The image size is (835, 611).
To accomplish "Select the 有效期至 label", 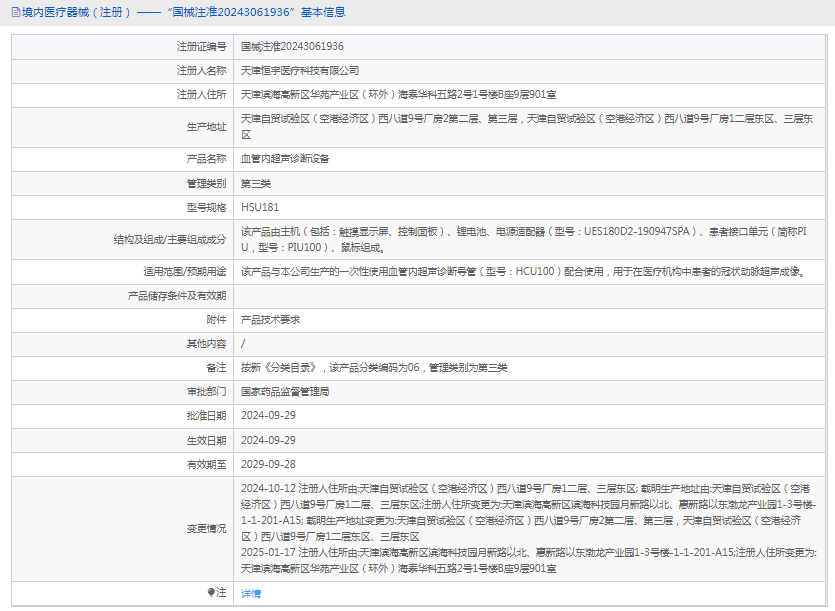I will (x=206, y=465).
